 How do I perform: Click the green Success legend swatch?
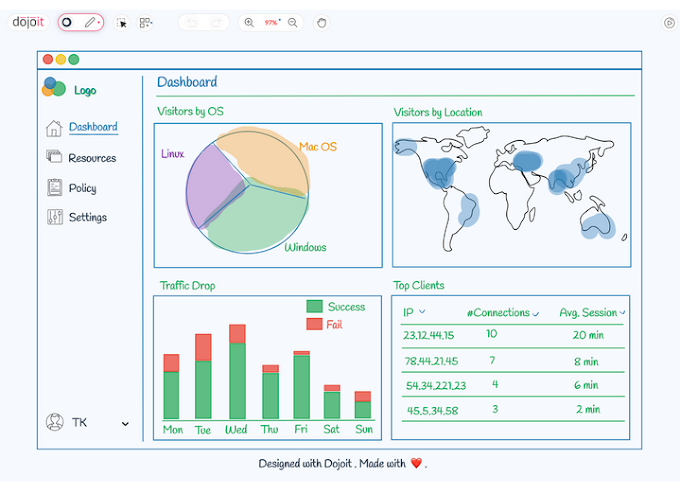(314, 306)
